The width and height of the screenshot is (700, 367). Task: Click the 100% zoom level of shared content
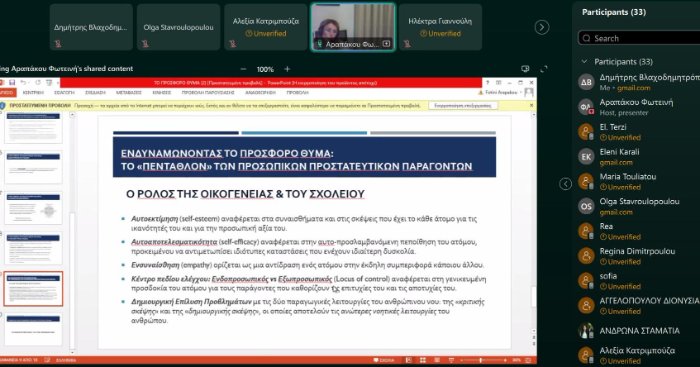(x=265, y=69)
